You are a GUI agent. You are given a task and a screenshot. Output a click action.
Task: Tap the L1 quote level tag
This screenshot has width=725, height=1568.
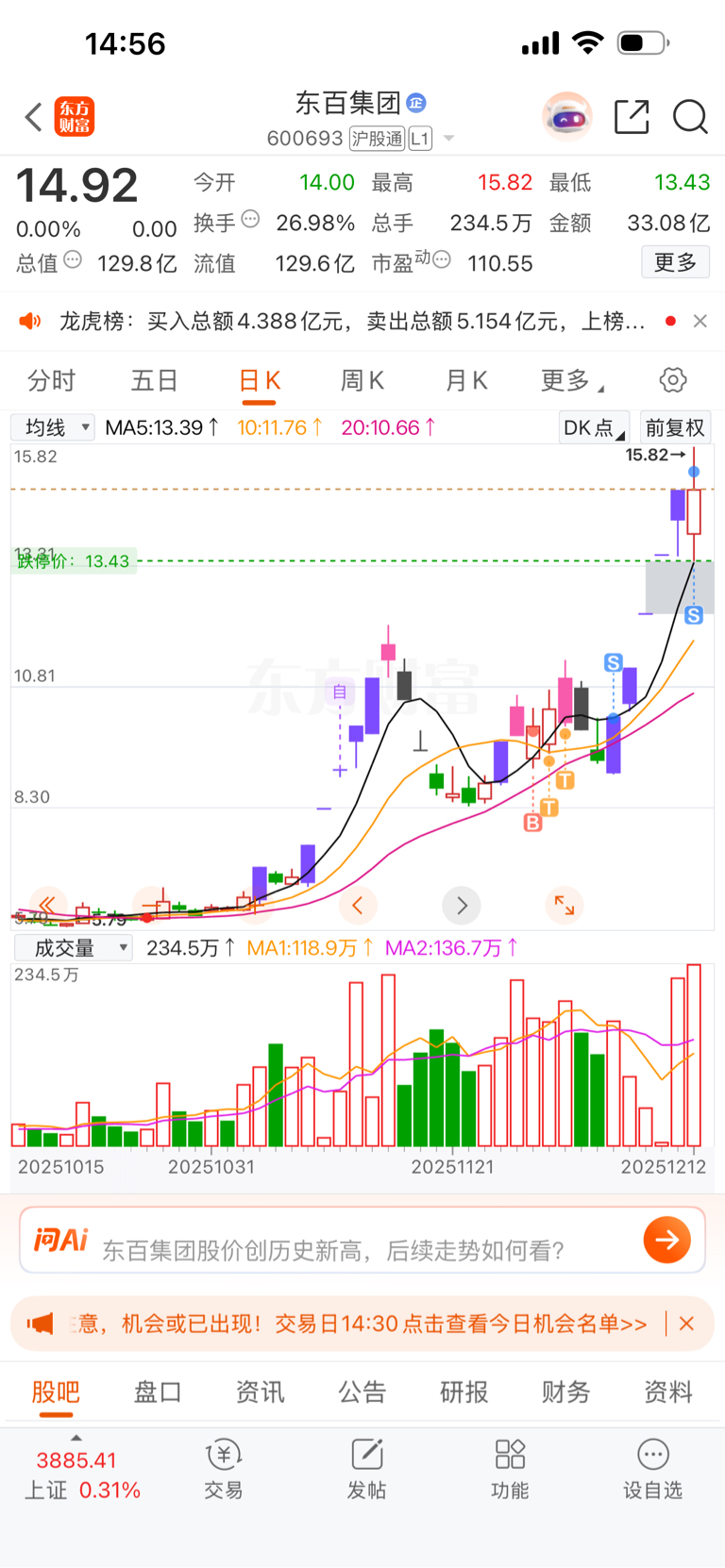point(420,139)
